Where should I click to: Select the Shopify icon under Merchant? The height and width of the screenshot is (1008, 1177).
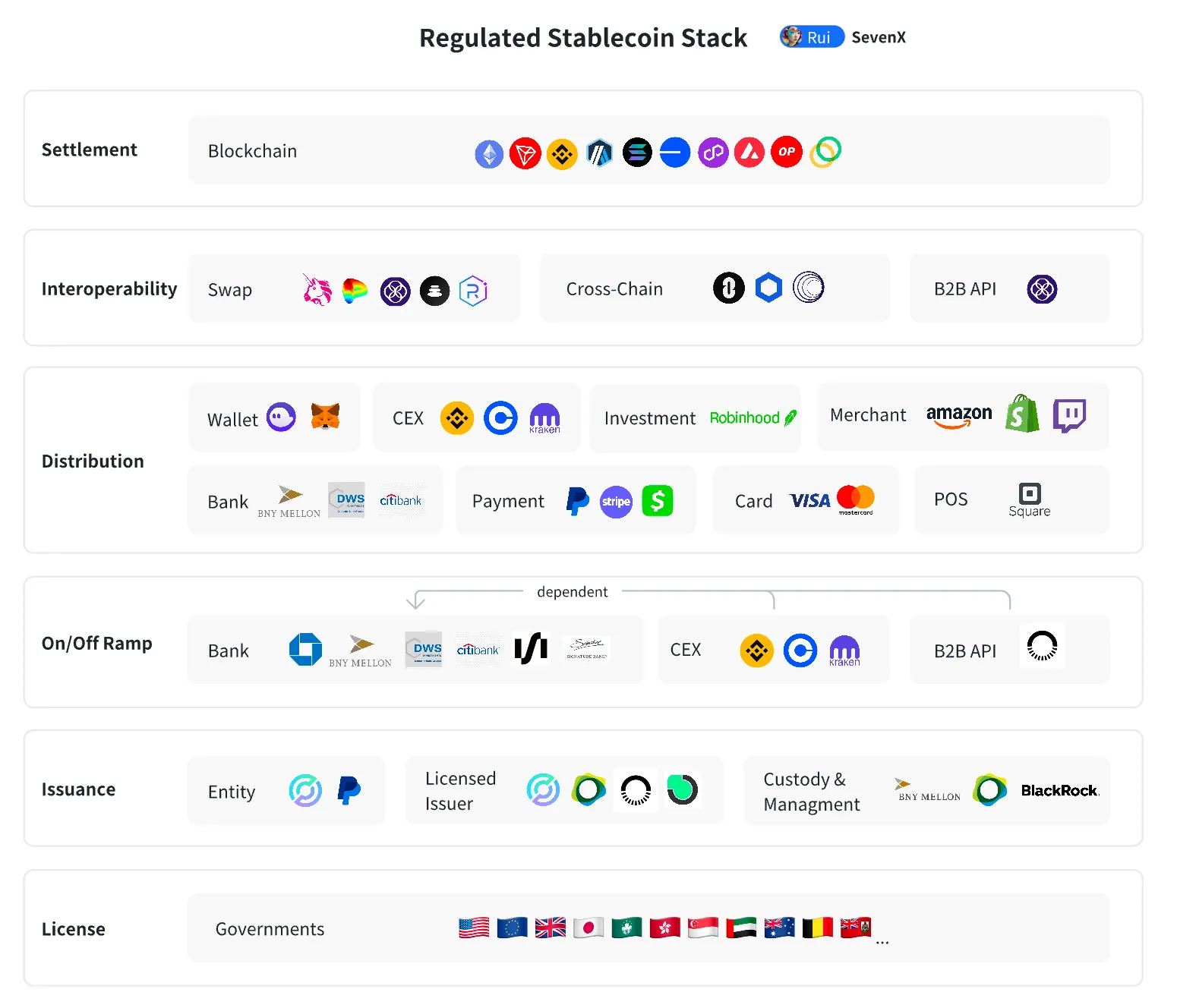click(1022, 416)
